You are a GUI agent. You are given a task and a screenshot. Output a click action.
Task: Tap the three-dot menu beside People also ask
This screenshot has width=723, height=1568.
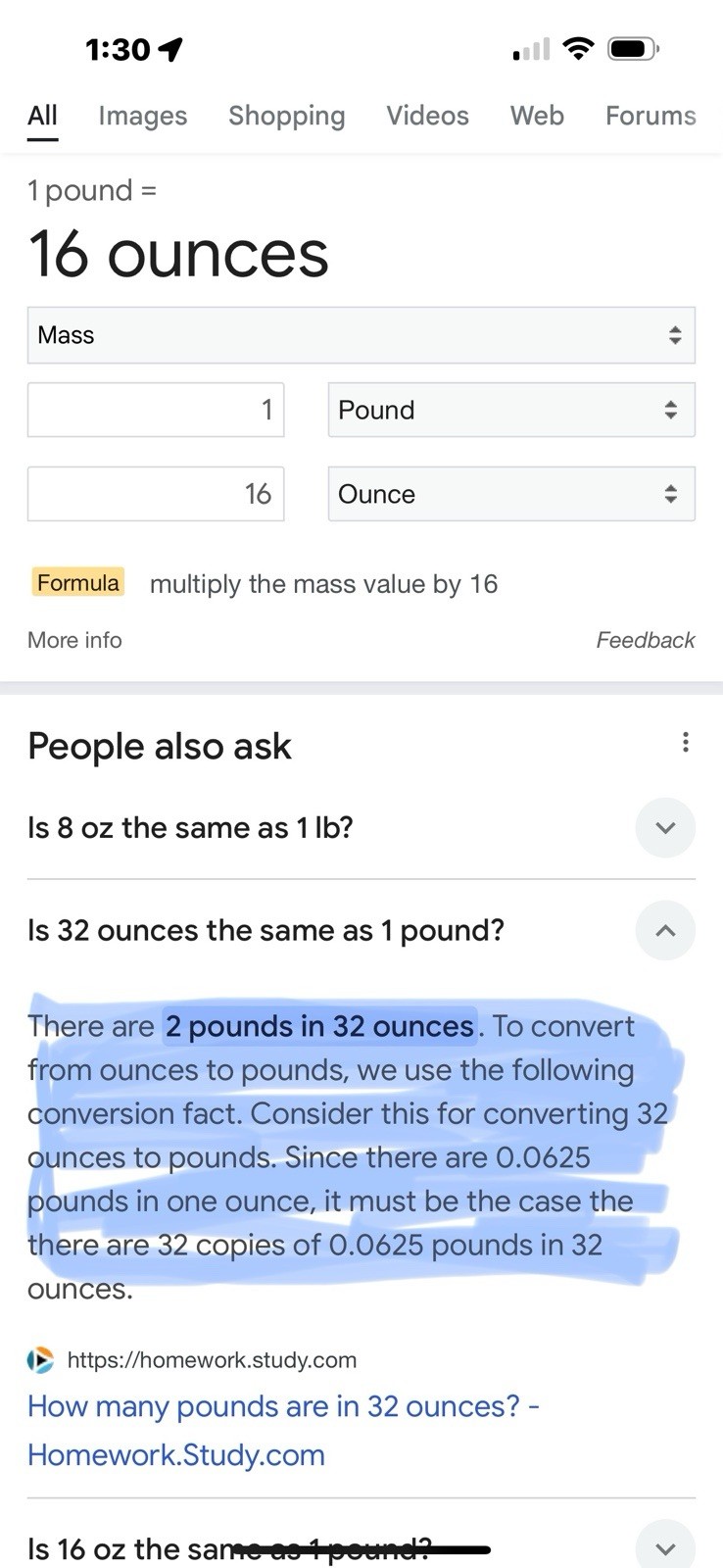pyautogui.click(x=685, y=742)
